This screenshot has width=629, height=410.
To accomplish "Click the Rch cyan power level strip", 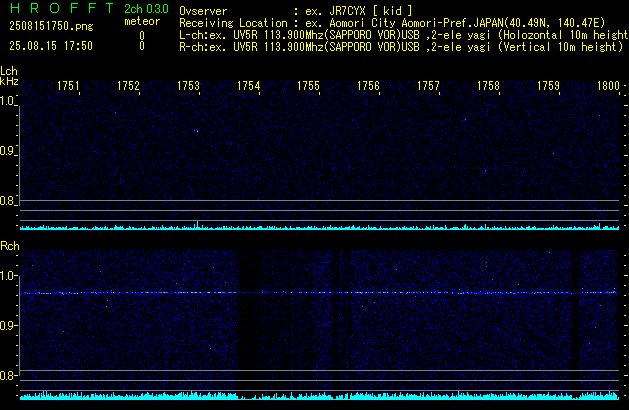I will [319, 396].
